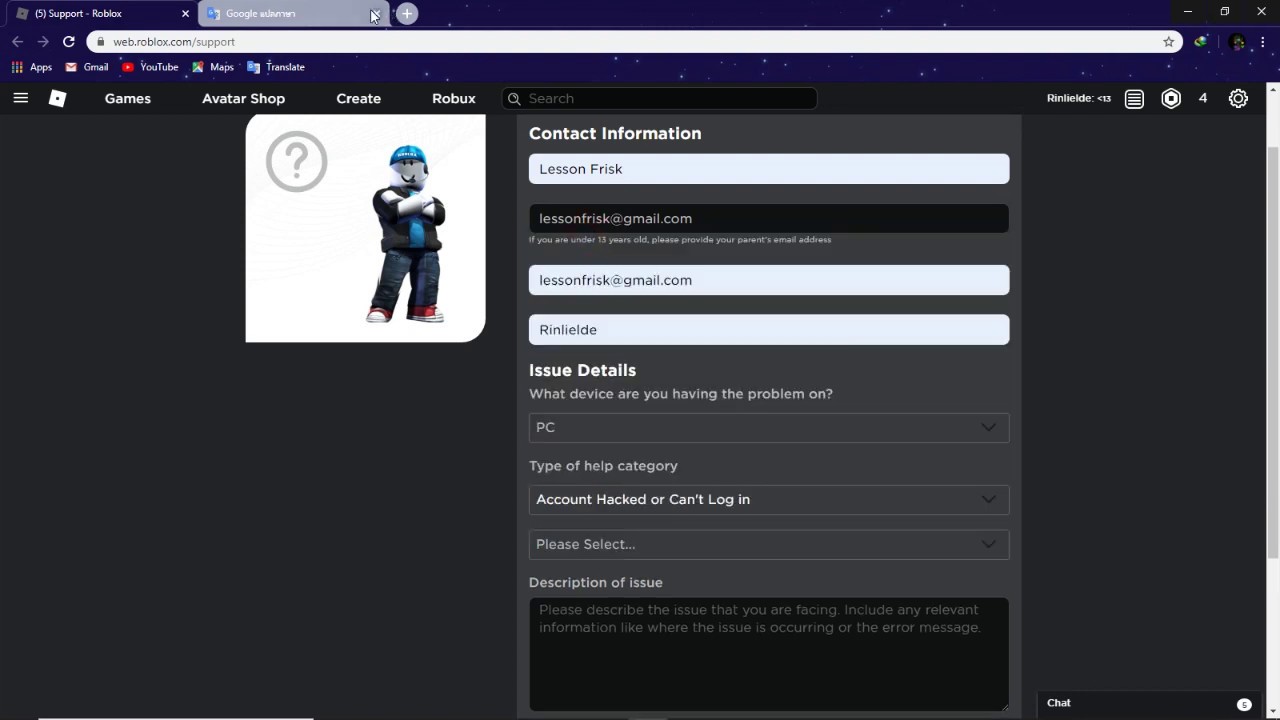This screenshot has height=720, width=1280.
Task: Open the Gmail bookmark
Action: point(87,67)
